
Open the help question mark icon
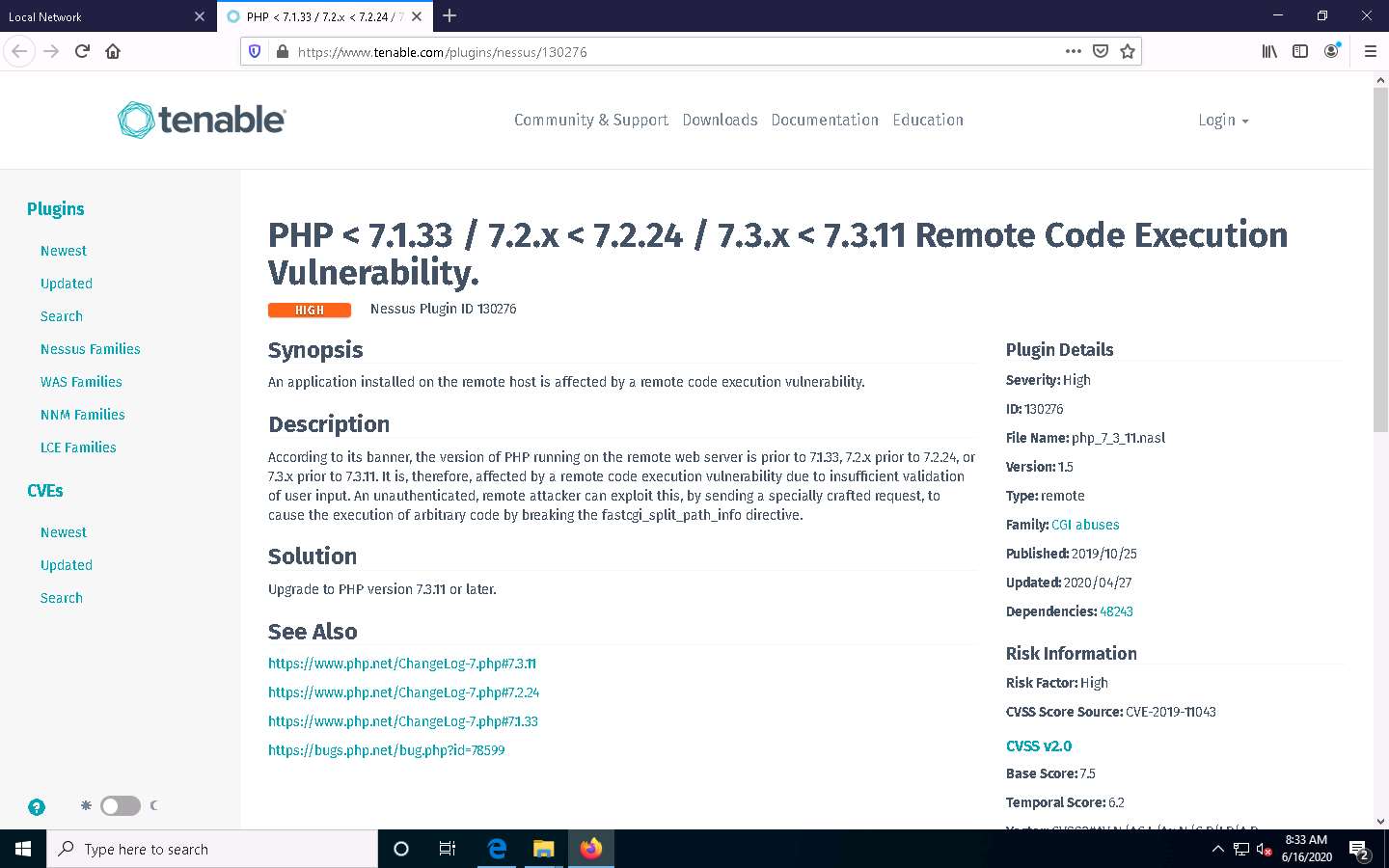pyautogui.click(x=37, y=807)
